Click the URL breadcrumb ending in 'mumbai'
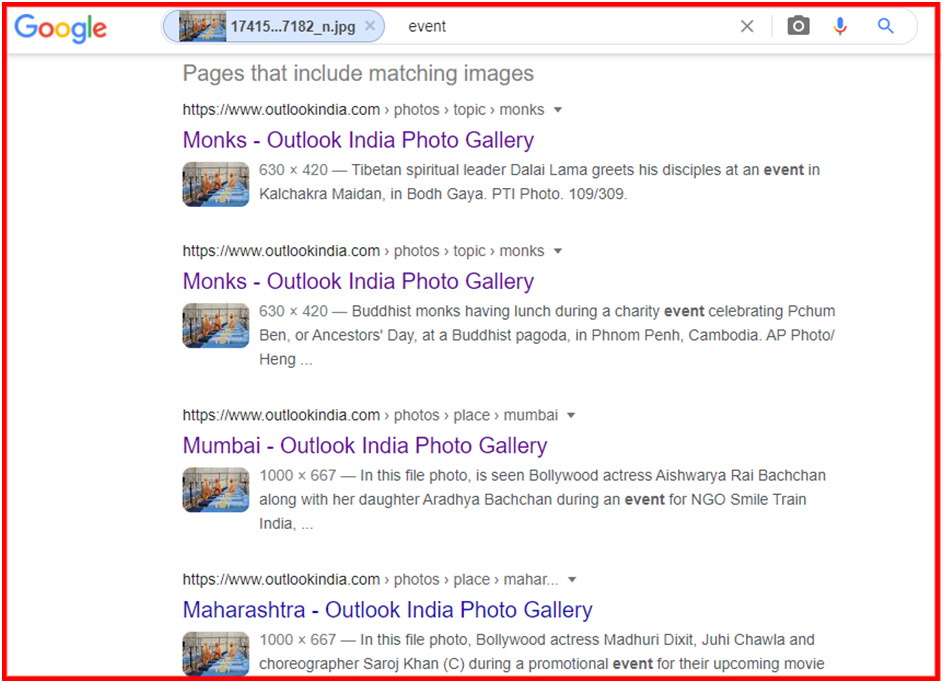The image size is (944, 683). [x=370, y=415]
